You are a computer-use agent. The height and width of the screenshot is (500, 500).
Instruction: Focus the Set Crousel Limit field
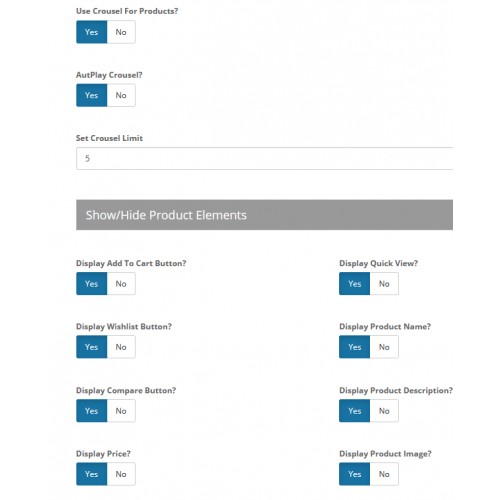(264, 158)
